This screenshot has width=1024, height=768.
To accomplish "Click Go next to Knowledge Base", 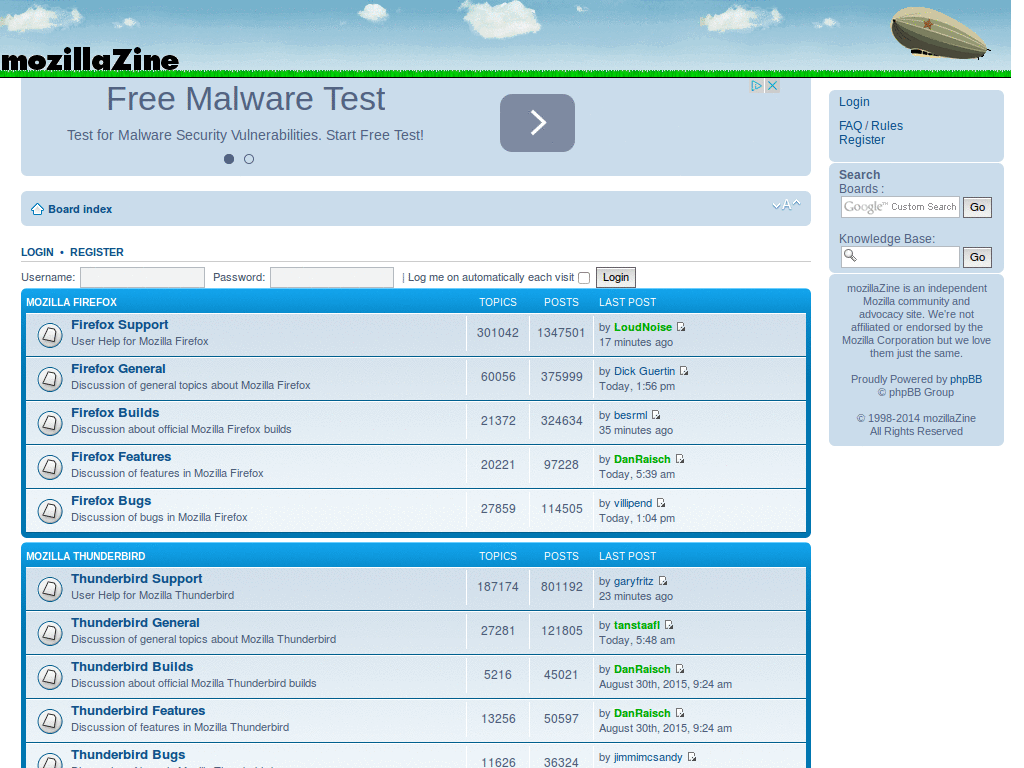I will 977,257.
